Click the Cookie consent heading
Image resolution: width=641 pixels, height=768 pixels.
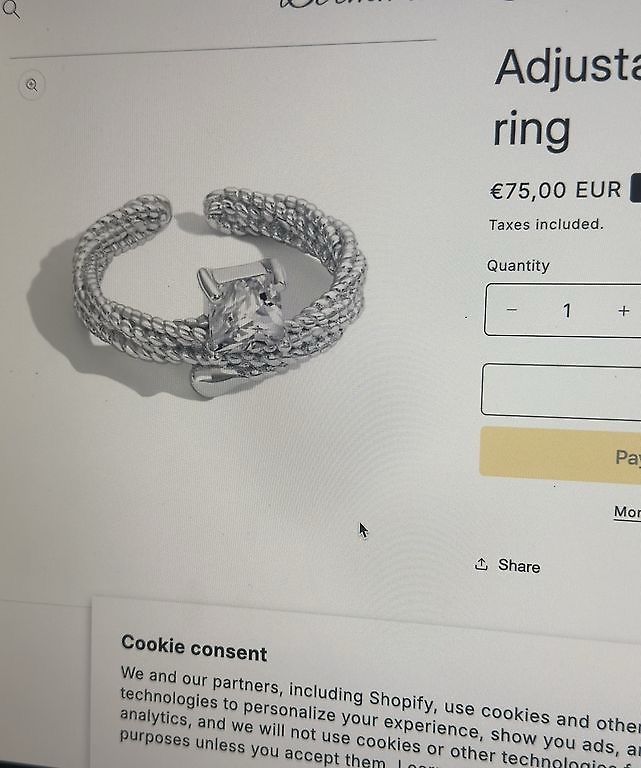(x=194, y=648)
